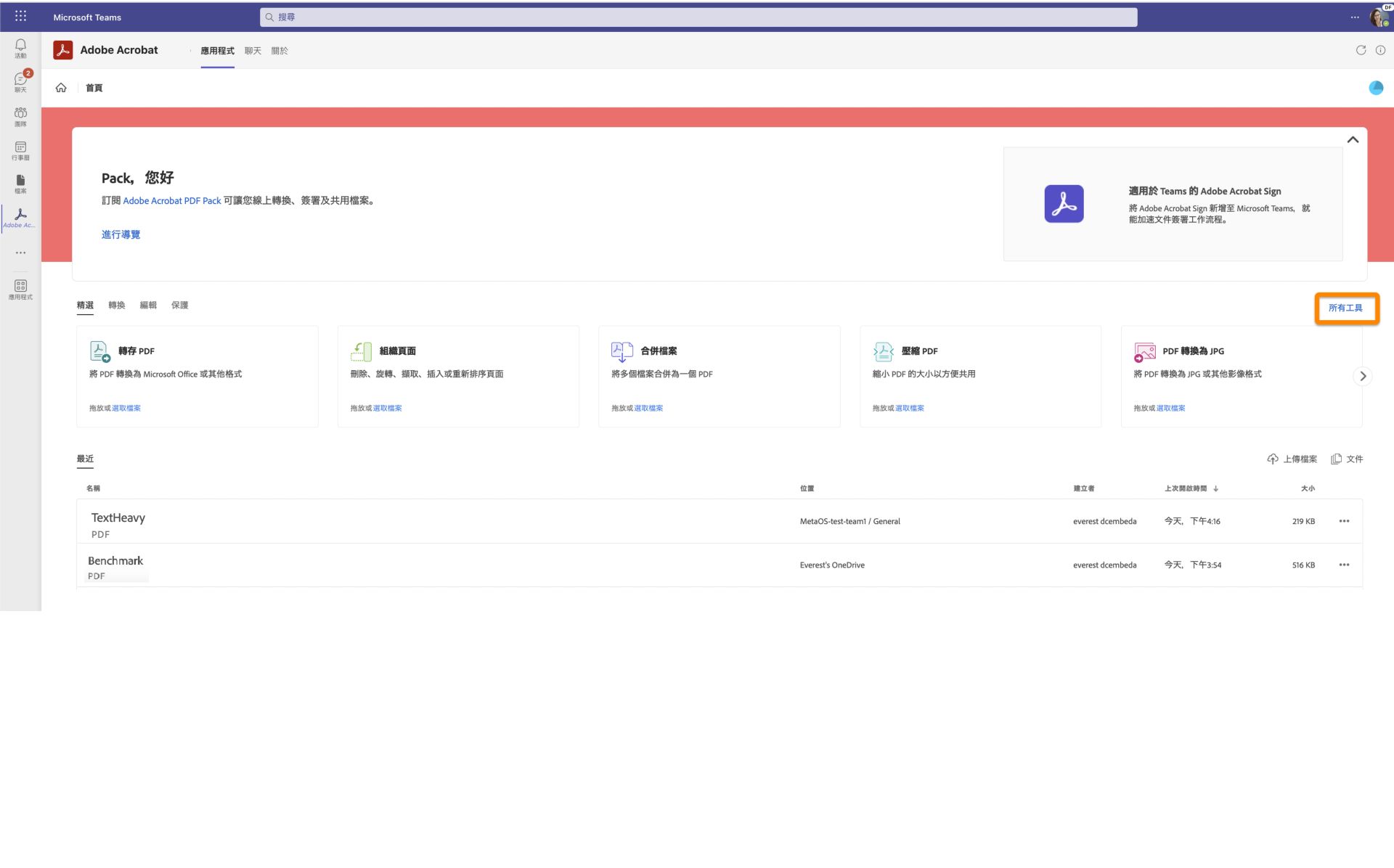The height and width of the screenshot is (868, 1394).
Task: Click the 位置 column header
Action: [807, 488]
